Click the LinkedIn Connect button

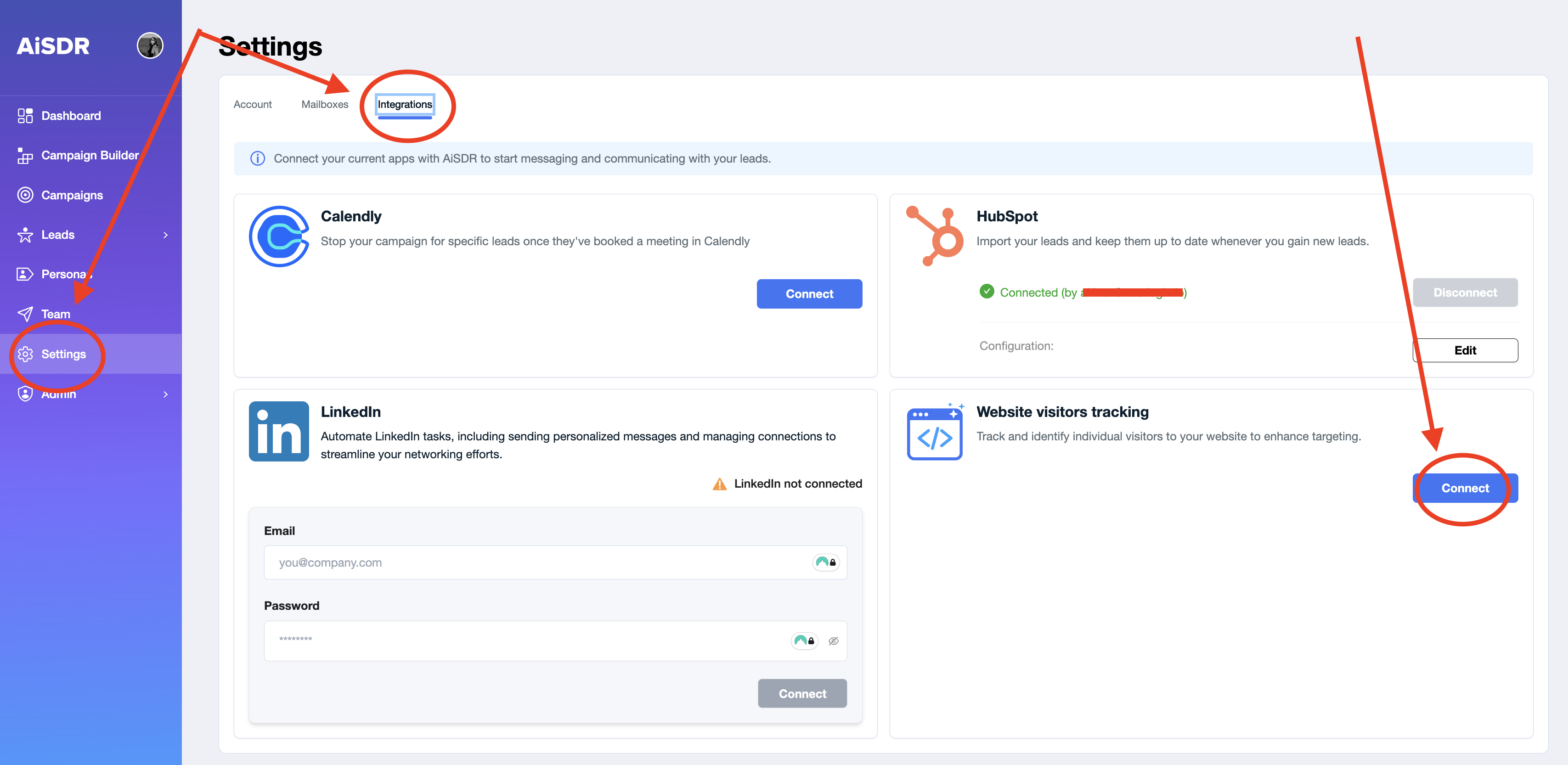pos(802,694)
